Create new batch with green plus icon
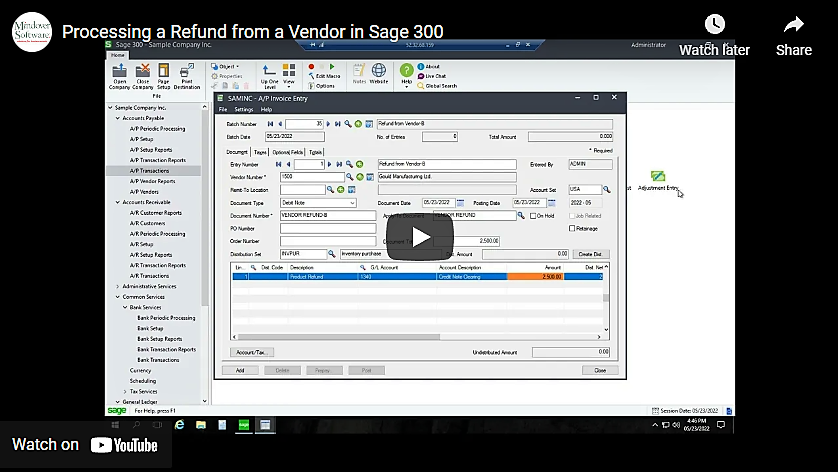The height and width of the screenshot is (472, 838). [x=358, y=124]
